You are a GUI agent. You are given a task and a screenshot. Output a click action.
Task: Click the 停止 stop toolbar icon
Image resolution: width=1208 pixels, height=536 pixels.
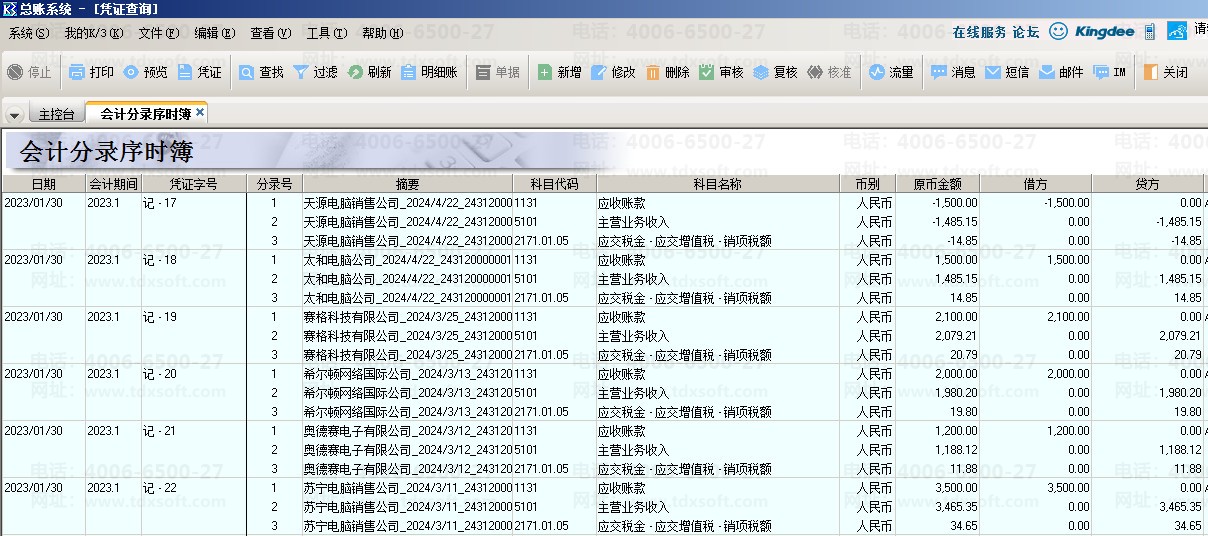pyautogui.click(x=15, y=72)
